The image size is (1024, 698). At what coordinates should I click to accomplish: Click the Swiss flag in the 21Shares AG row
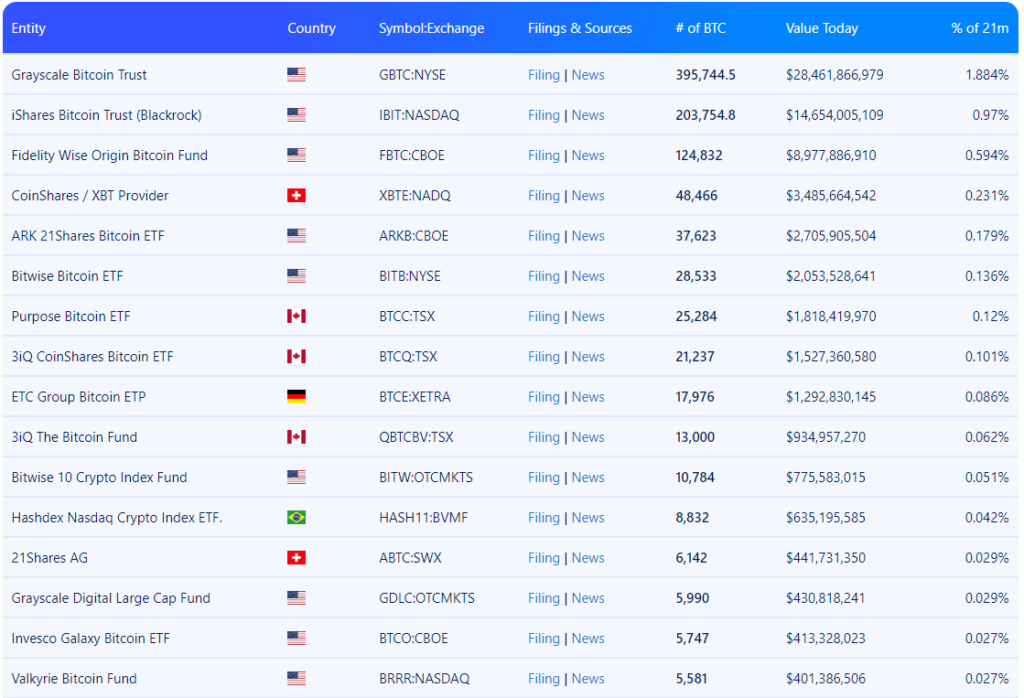coord(296,558)
